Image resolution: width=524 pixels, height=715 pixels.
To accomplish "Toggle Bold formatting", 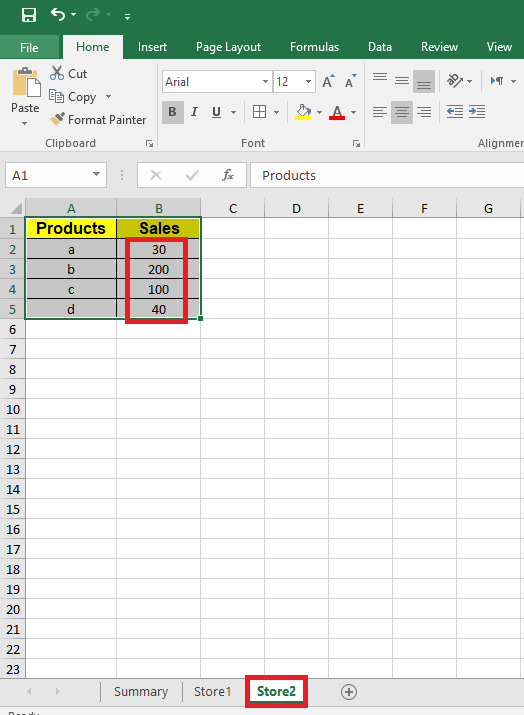I will (x=172, y=112).
